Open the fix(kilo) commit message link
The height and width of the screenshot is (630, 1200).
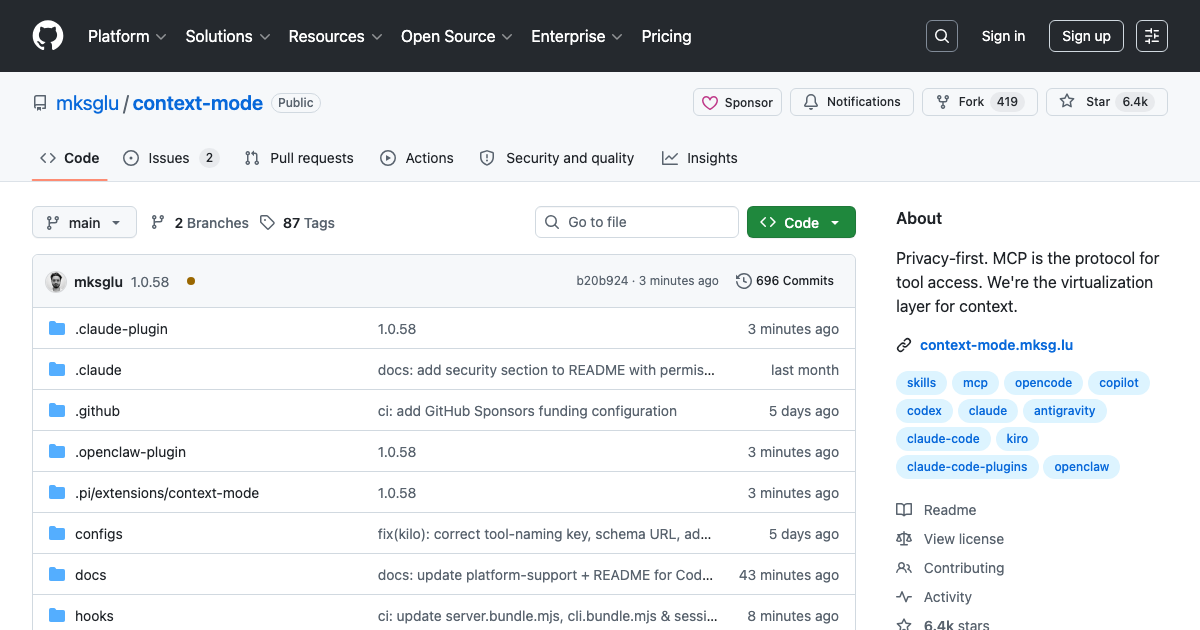tap(545, 534)
